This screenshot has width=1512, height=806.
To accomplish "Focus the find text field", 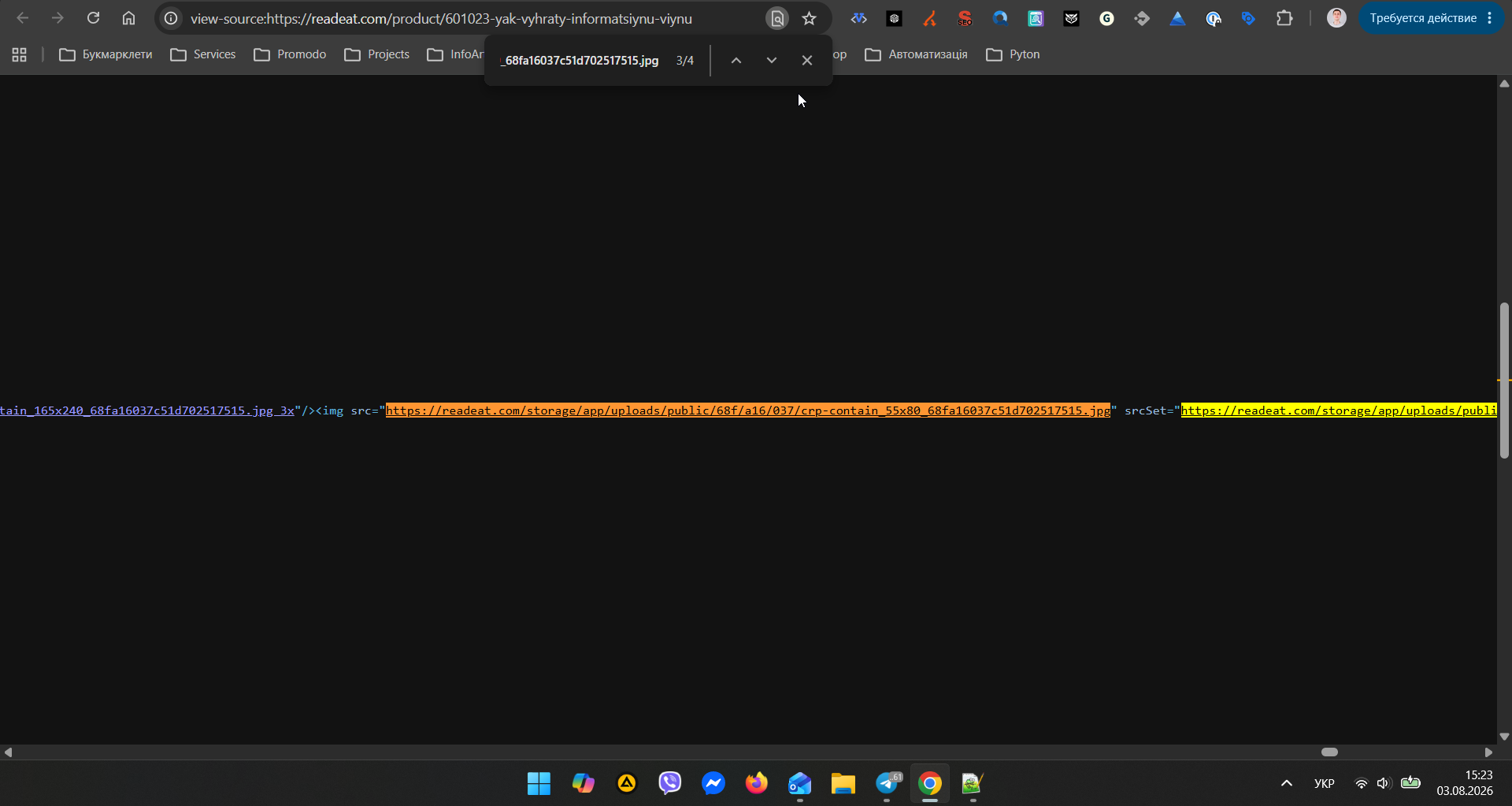I will point(581,61).
